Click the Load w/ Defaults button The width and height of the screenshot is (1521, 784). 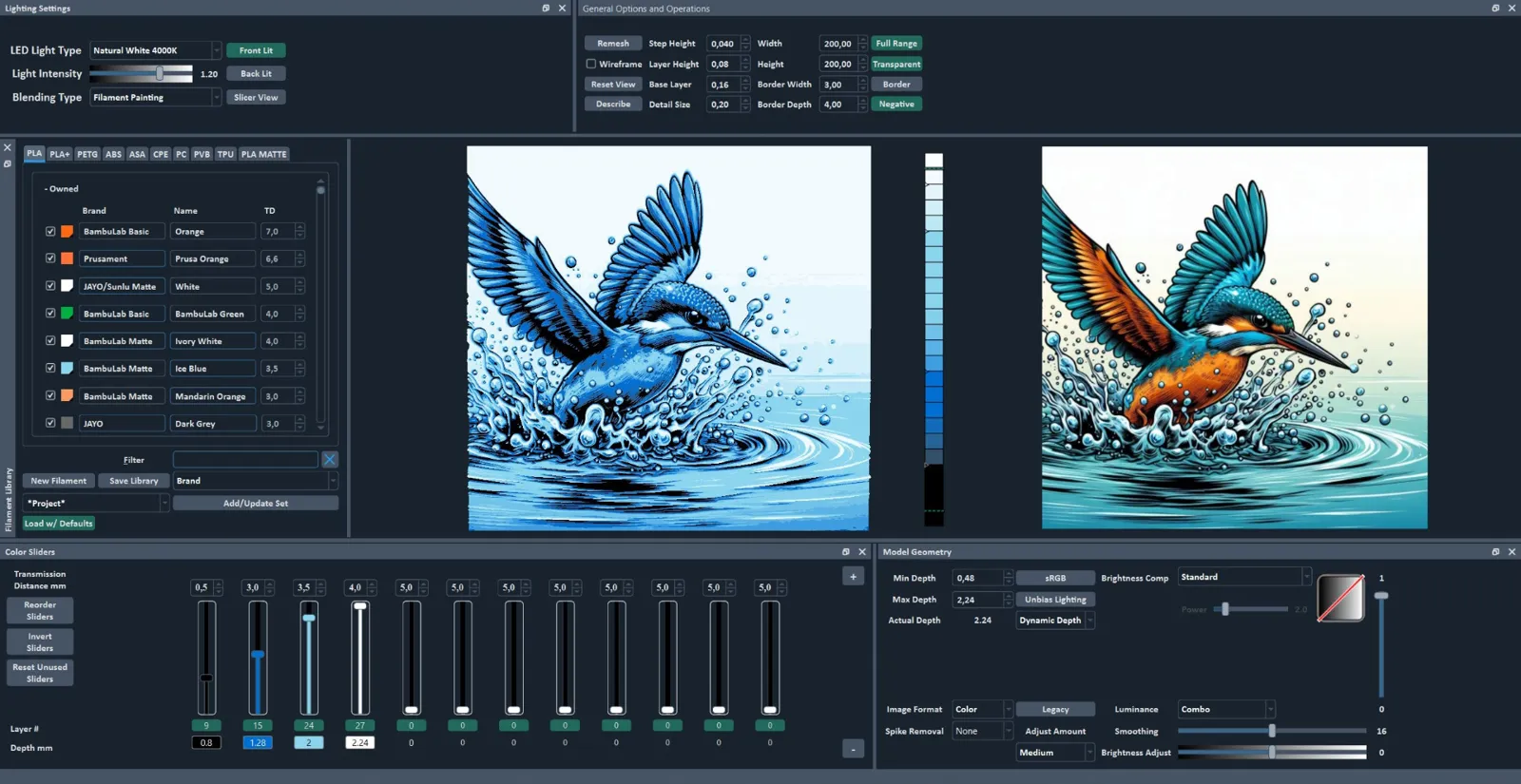pos(59,524)
